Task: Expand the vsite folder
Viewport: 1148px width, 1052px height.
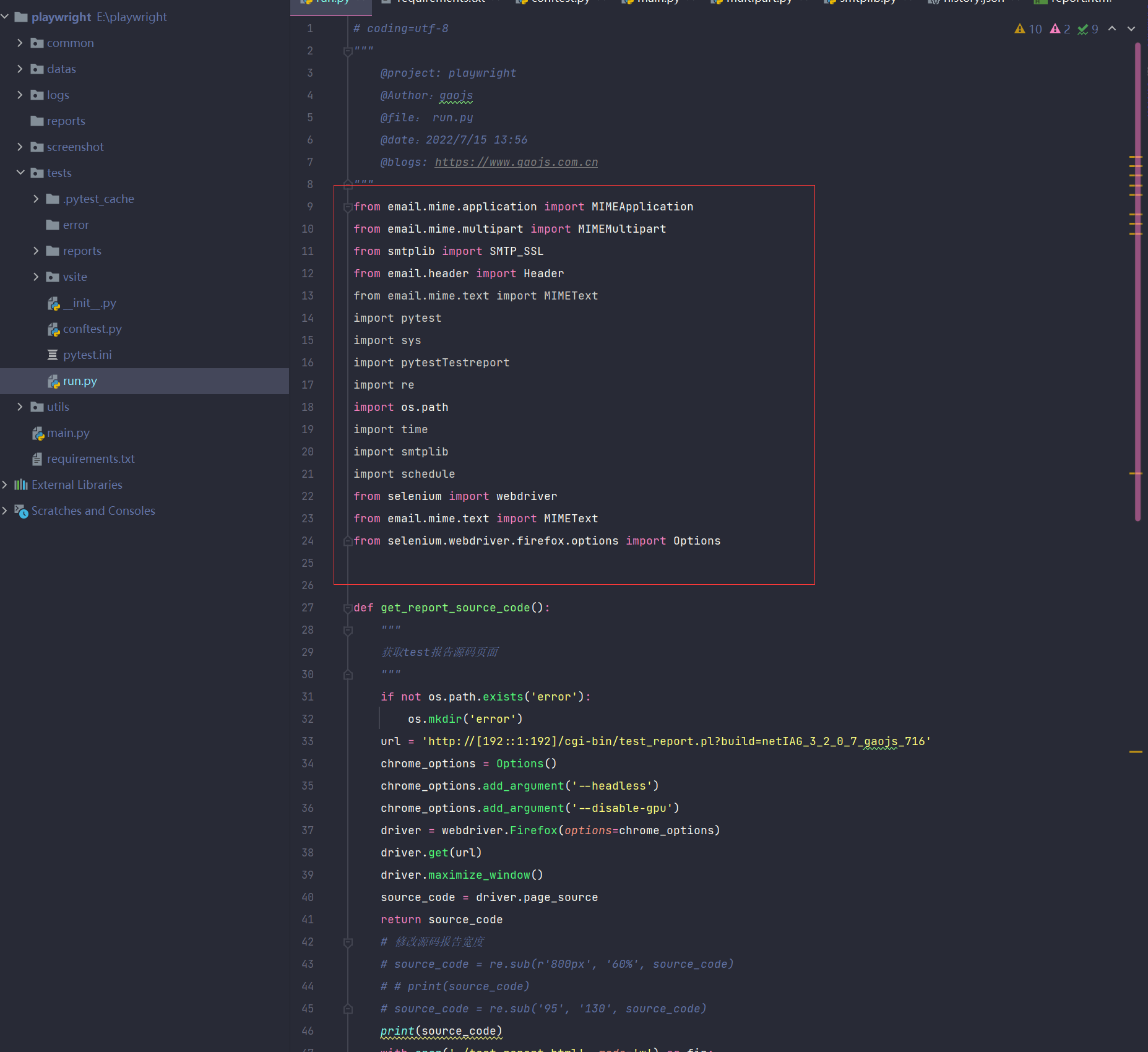Action: point(36,277)
